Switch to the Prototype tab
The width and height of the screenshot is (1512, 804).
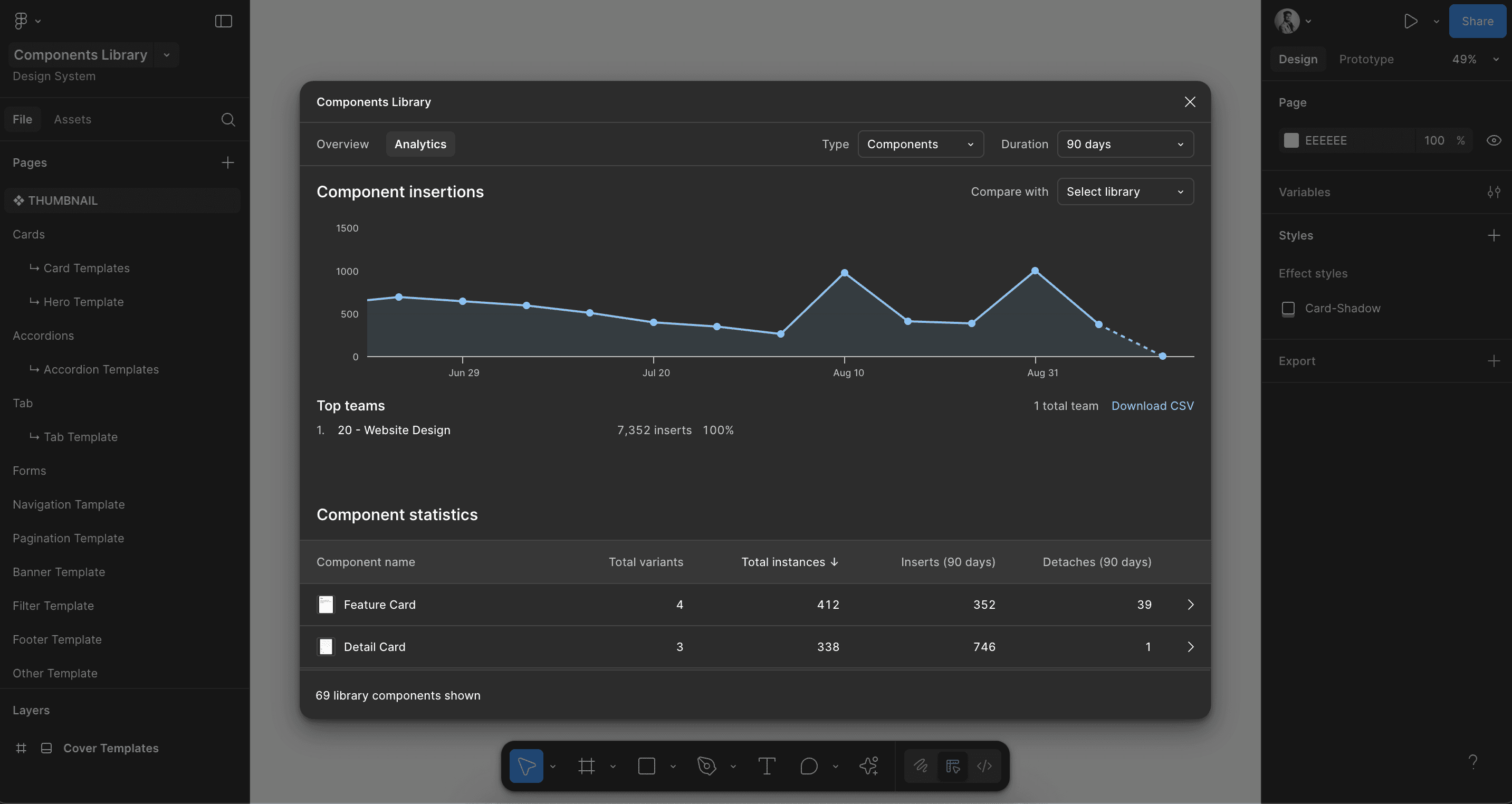pyautogui.click(x=1366, y=59)
